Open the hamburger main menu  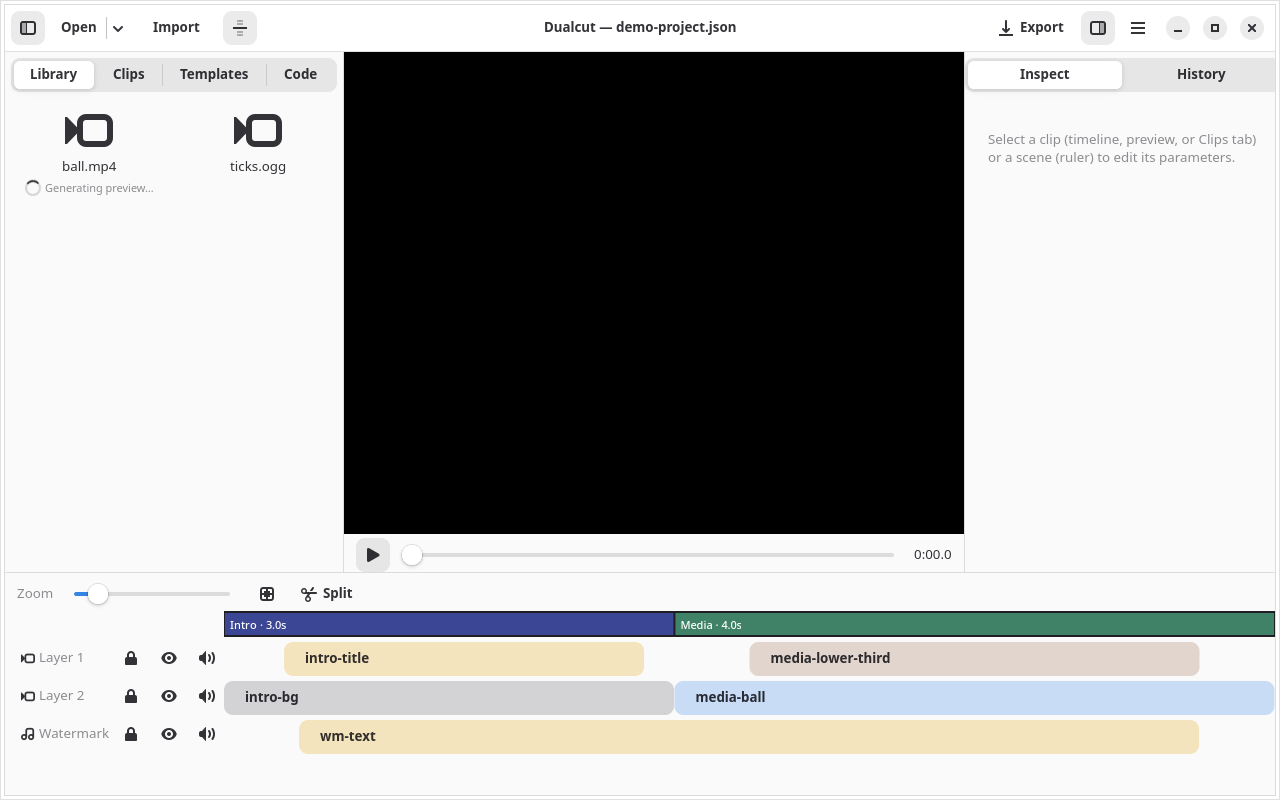point(1138,28)
